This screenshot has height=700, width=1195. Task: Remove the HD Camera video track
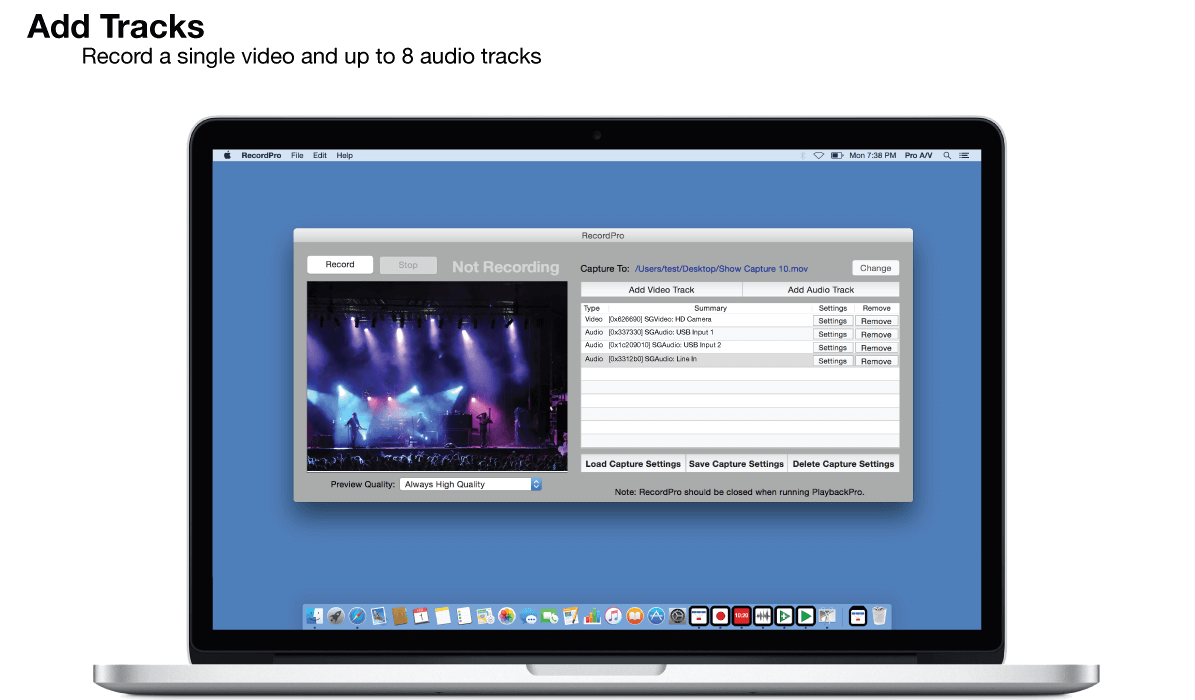(876, 321)
